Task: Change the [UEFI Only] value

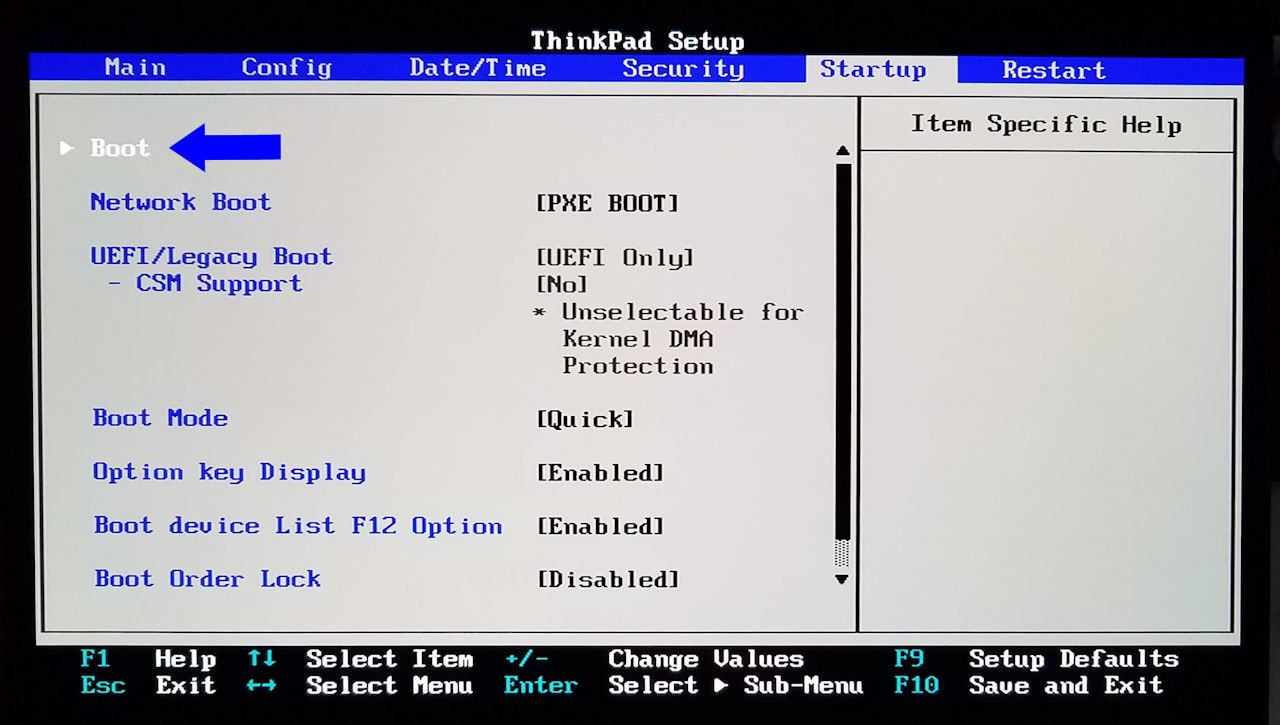Action: pyautogui.click(x=614, y=258)
